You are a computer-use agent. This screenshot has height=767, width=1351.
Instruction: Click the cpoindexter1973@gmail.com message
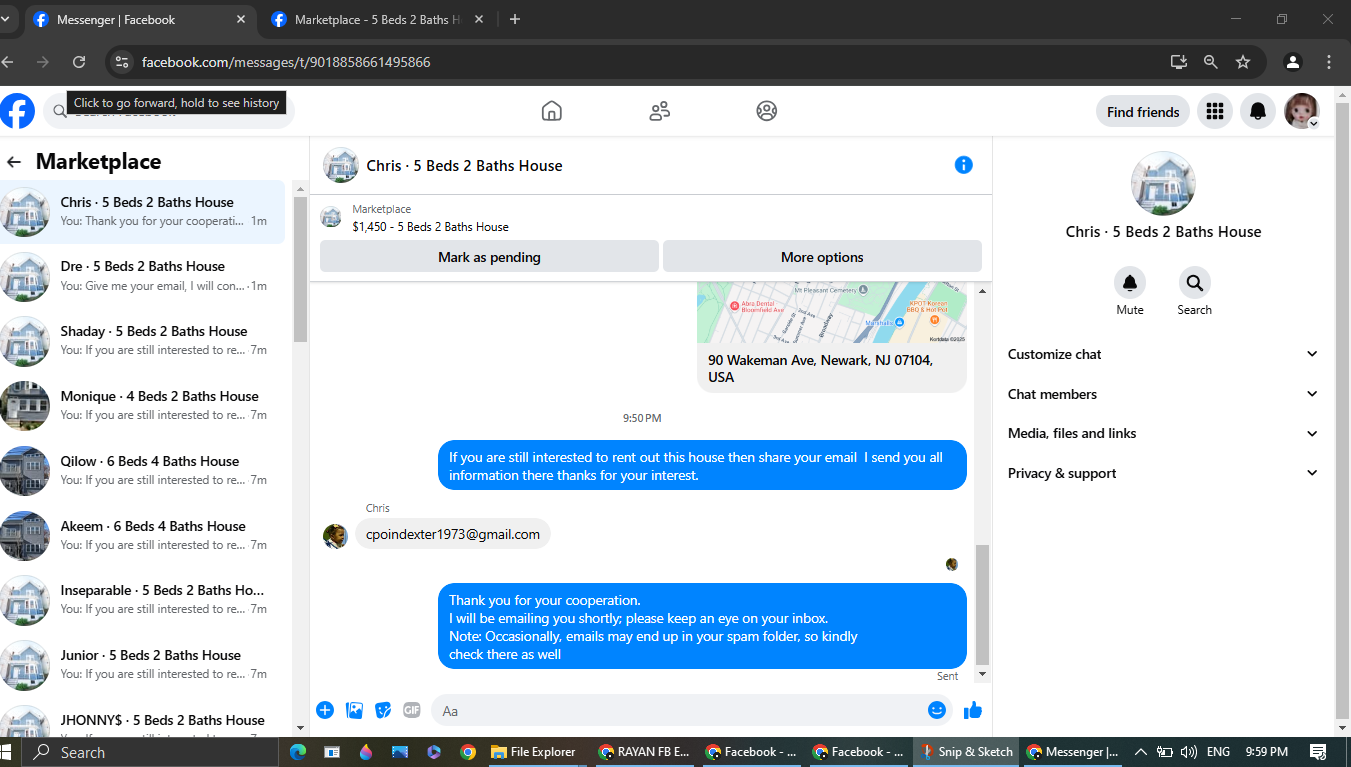pos(453,534)
